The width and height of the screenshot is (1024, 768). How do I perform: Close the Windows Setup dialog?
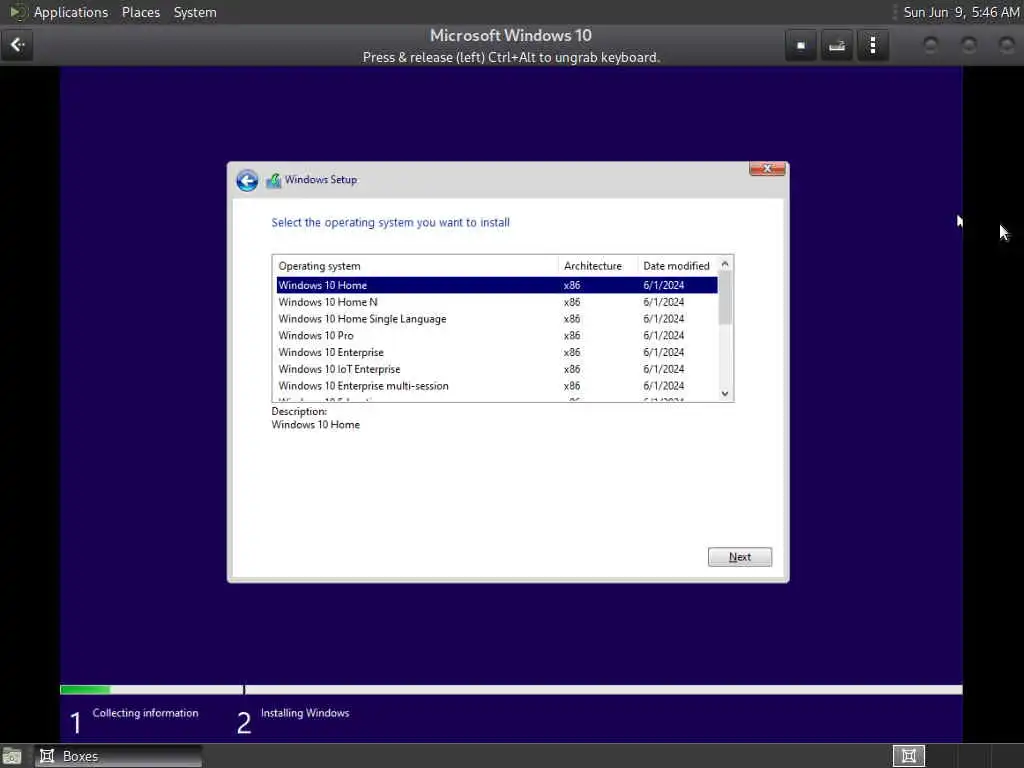point(767,168)
